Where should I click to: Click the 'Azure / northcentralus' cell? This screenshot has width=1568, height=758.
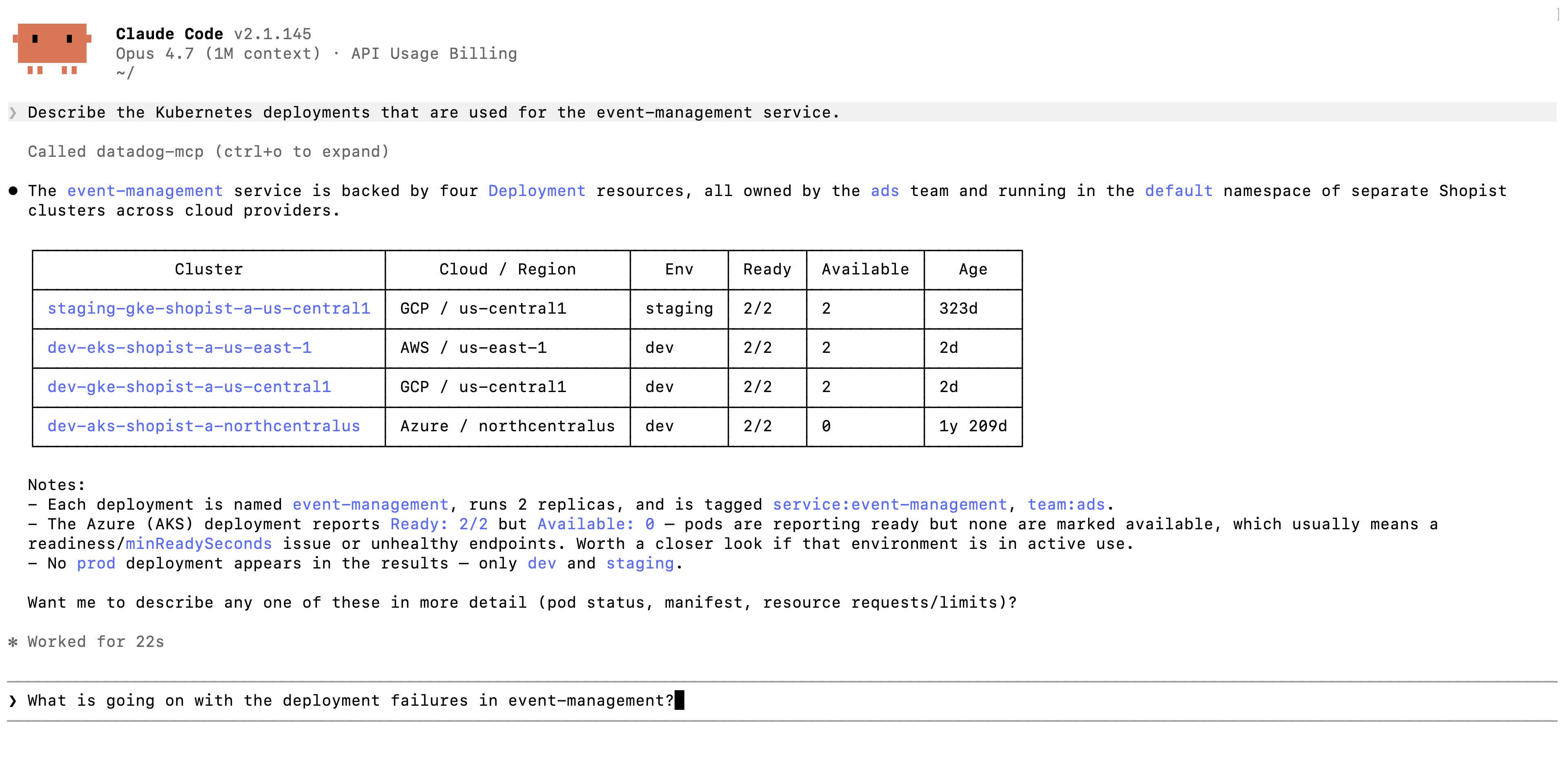tap(508, 426)
